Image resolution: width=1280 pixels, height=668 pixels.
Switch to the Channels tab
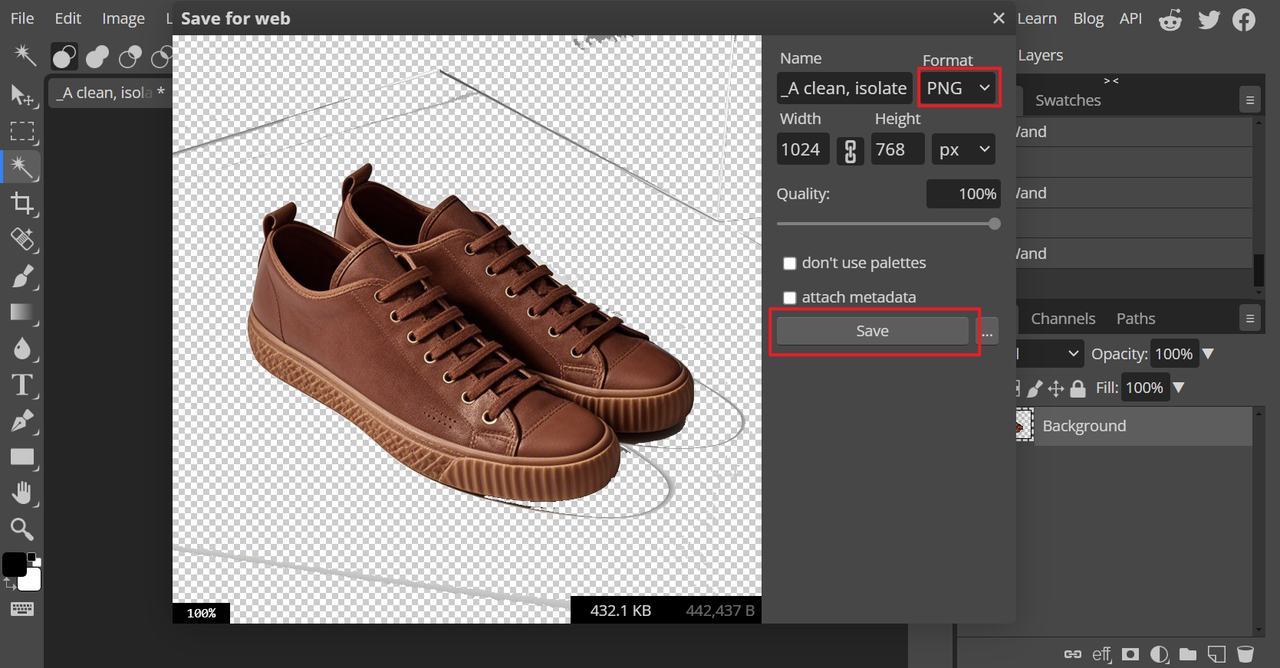coord(1062,318)
